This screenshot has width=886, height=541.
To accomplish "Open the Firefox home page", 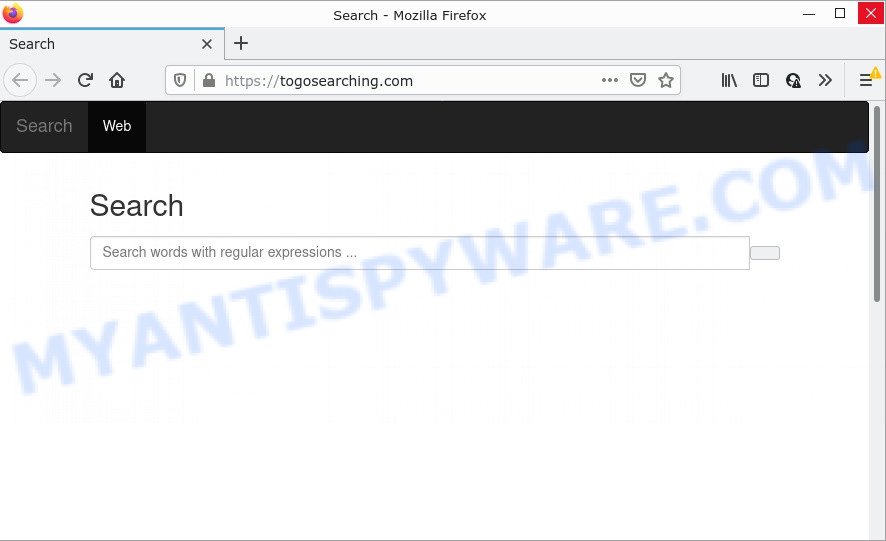I will (x=117, y=80).
